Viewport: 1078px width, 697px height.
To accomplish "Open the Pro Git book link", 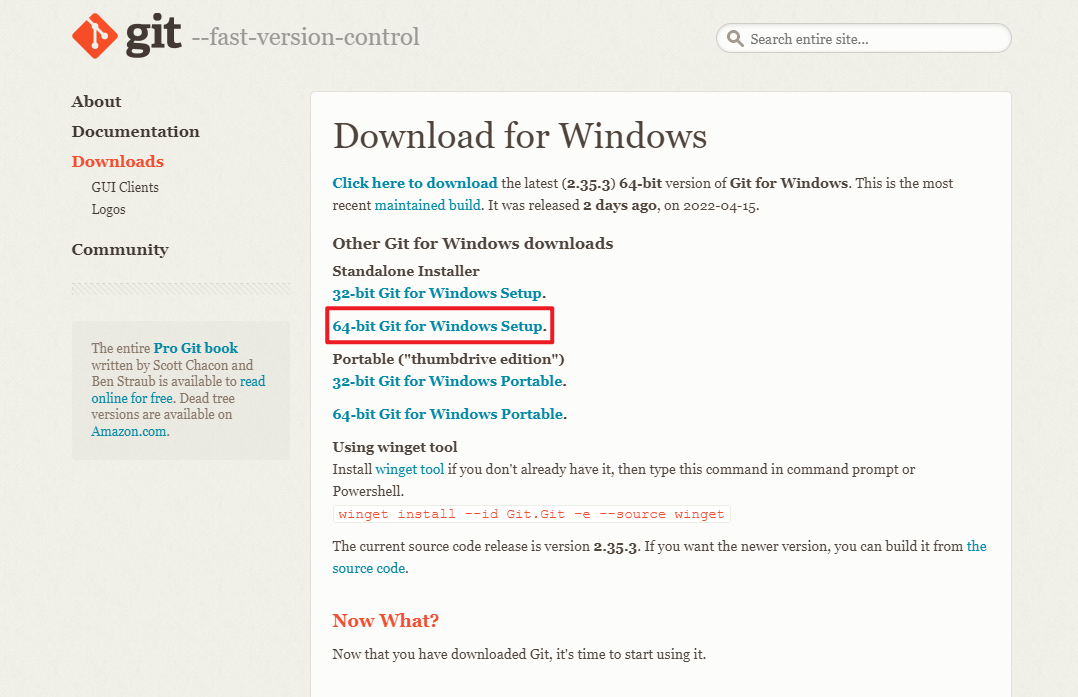I will 196,348.
